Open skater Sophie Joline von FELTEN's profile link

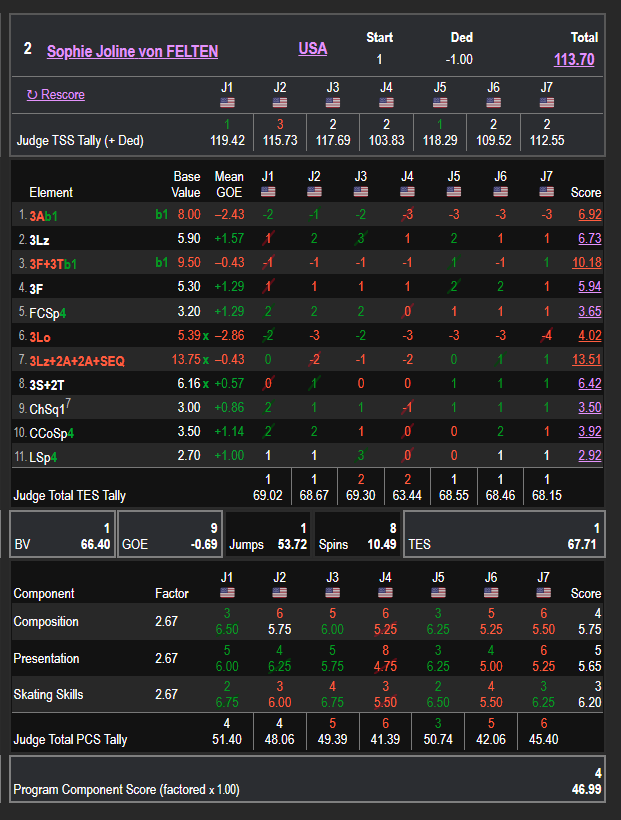132,51
